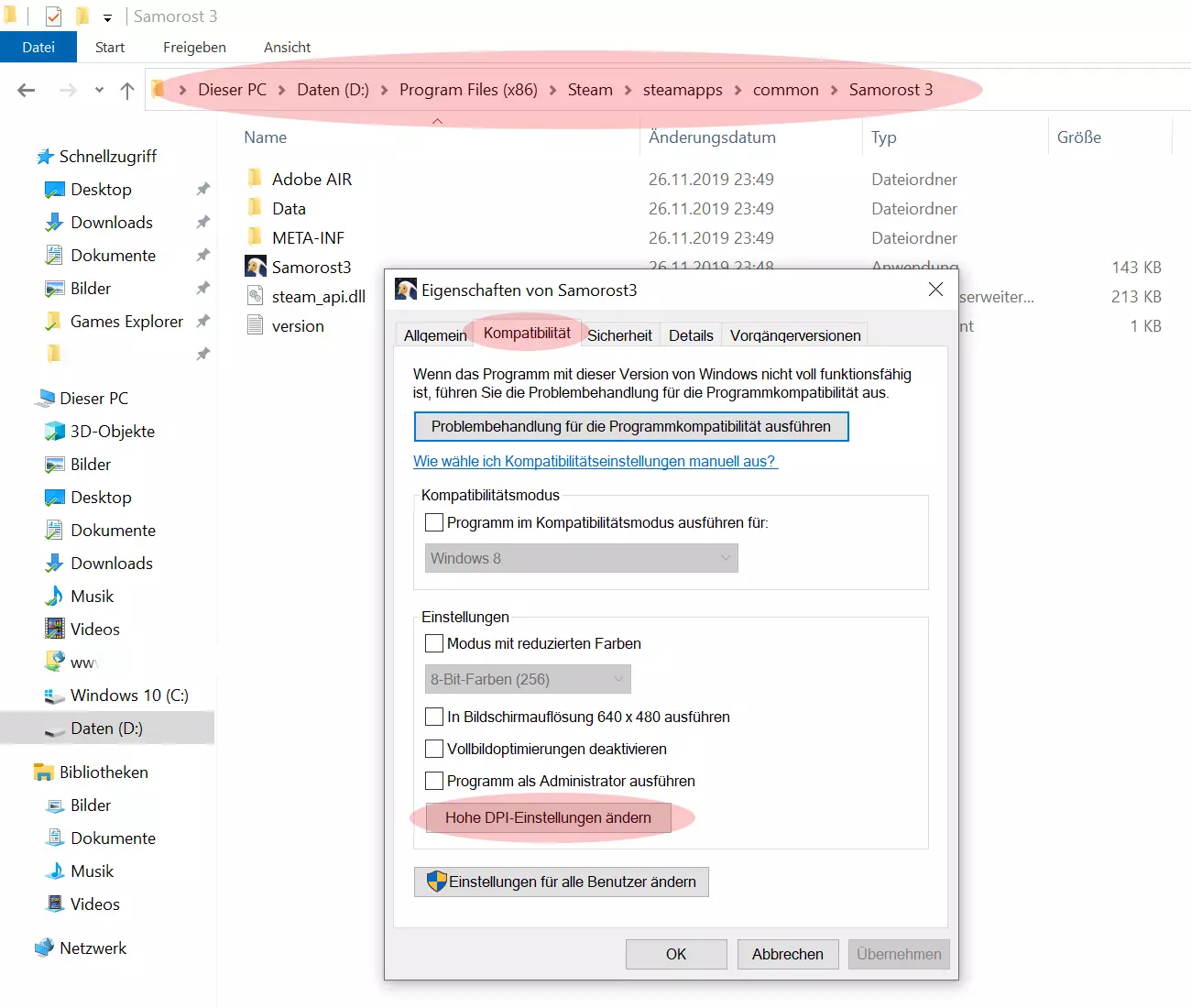Click the Back arrow in Explorer
1191x1008 pixels.
pos(27,90)
